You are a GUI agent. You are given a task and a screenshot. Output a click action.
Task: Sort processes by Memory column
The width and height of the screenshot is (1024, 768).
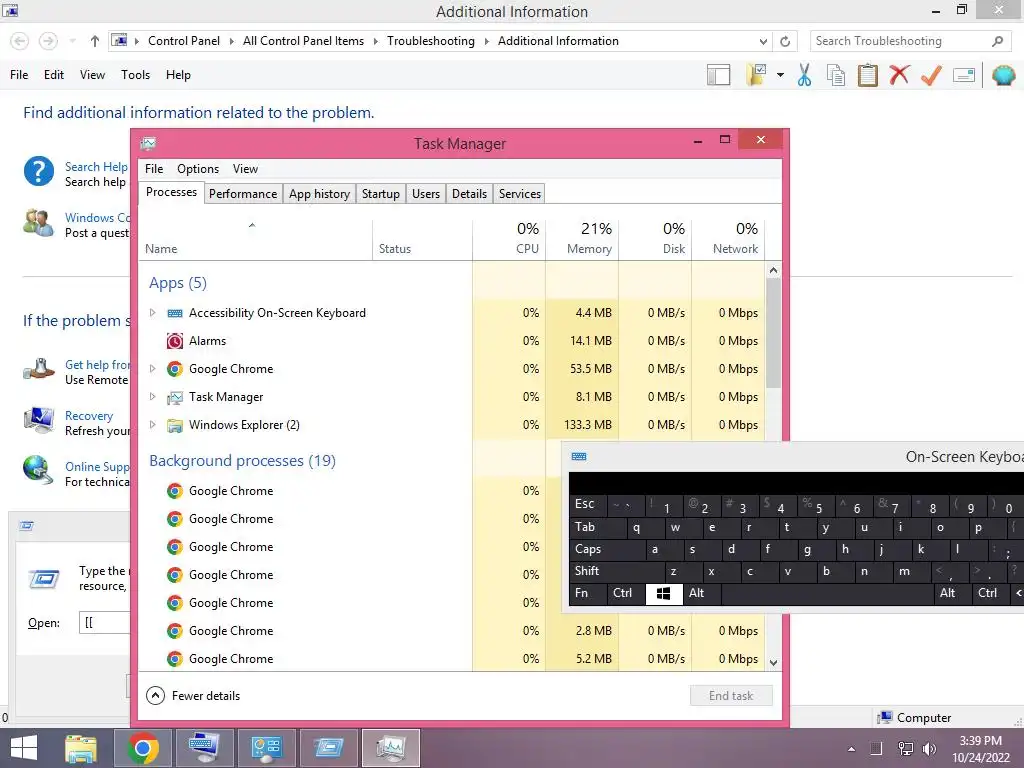point(582,239)
